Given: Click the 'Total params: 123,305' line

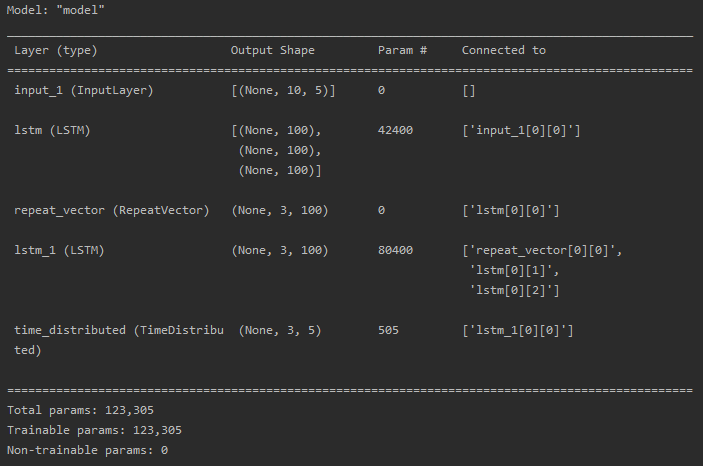Looking at the screenshot, I should click(80, 410).
